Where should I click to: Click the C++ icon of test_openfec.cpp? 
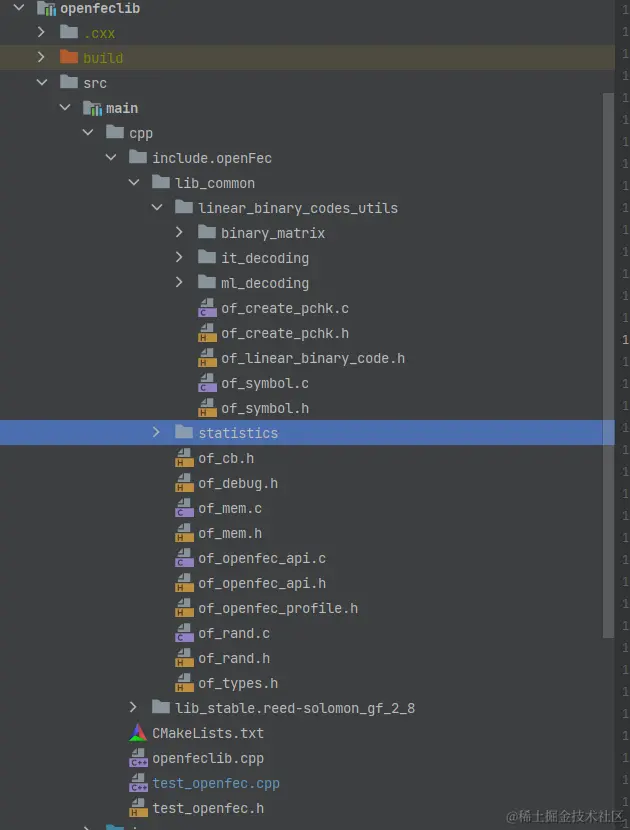pos(139,782)
